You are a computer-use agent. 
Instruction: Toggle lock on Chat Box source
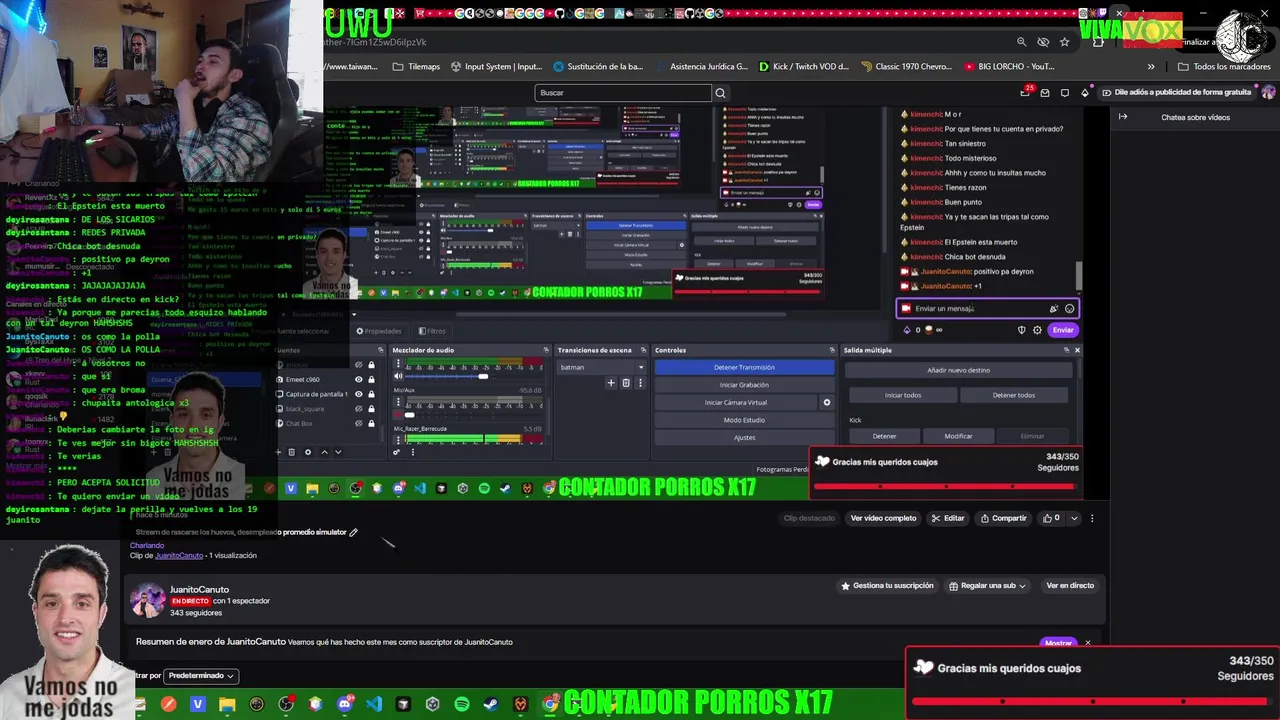[x=371, y=423]
